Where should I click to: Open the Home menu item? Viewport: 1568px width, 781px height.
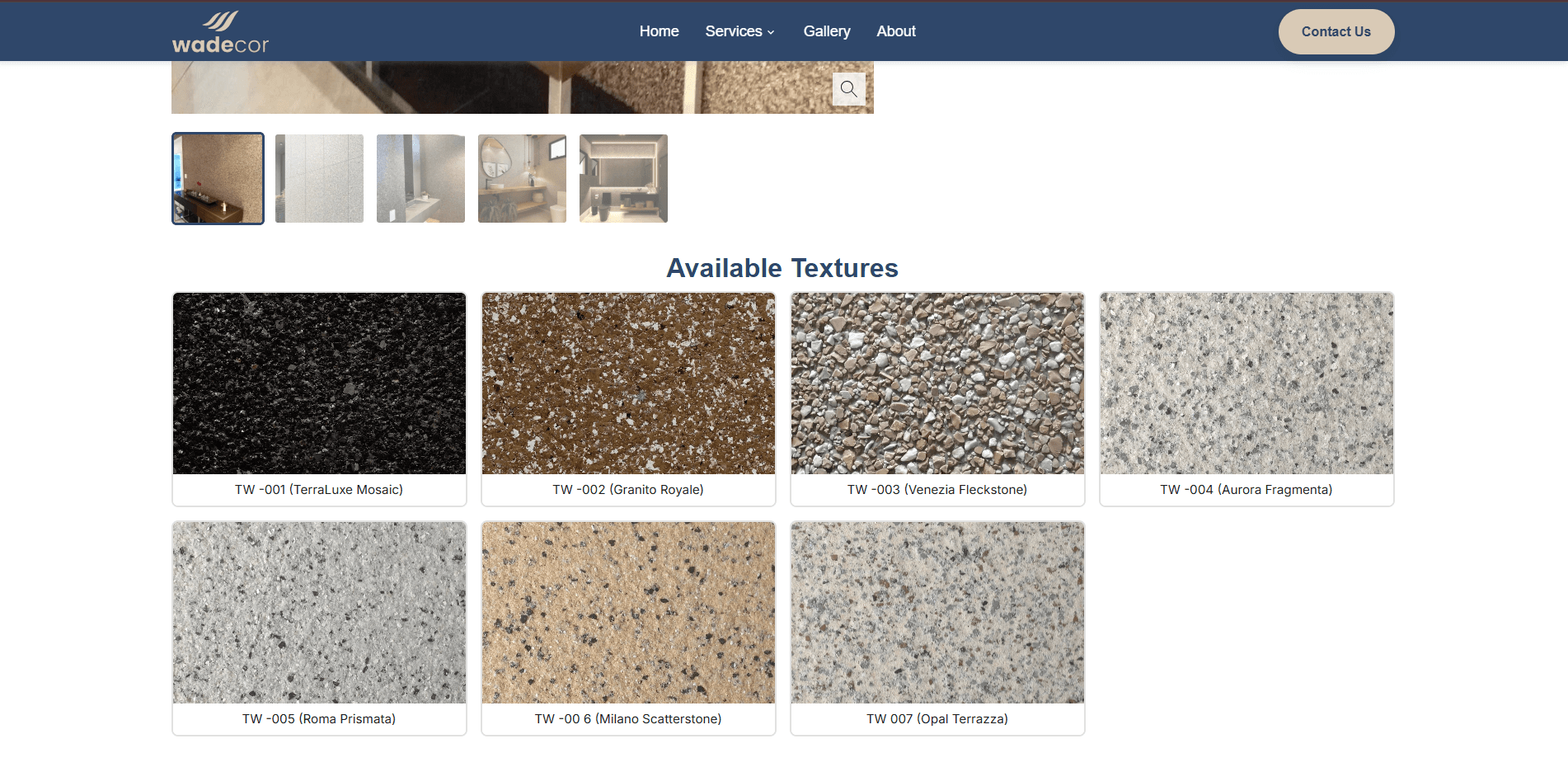click(659, 31)
